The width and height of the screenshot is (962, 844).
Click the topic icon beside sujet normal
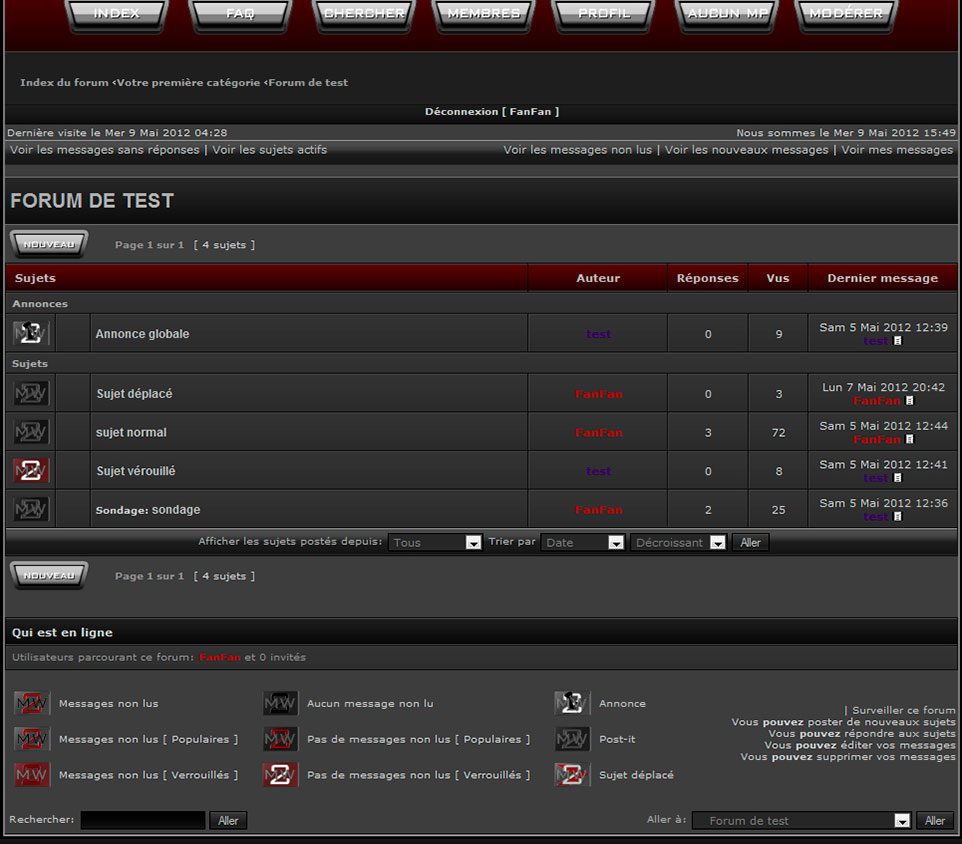click(31, 433)
